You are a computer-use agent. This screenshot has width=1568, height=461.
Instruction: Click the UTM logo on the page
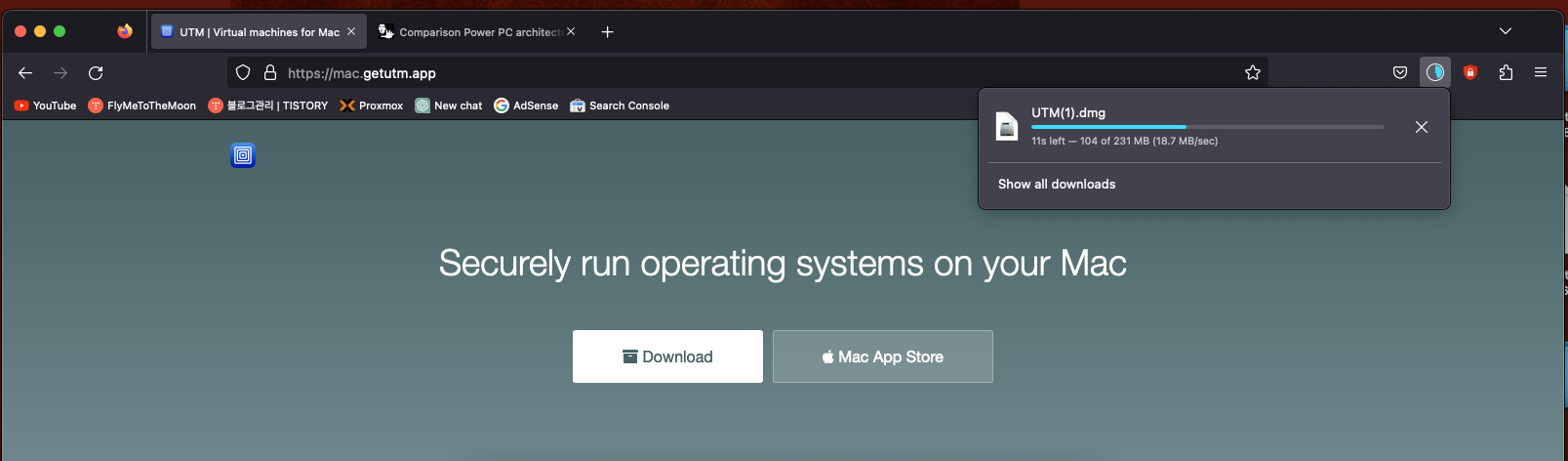click(x=243, y=154)
